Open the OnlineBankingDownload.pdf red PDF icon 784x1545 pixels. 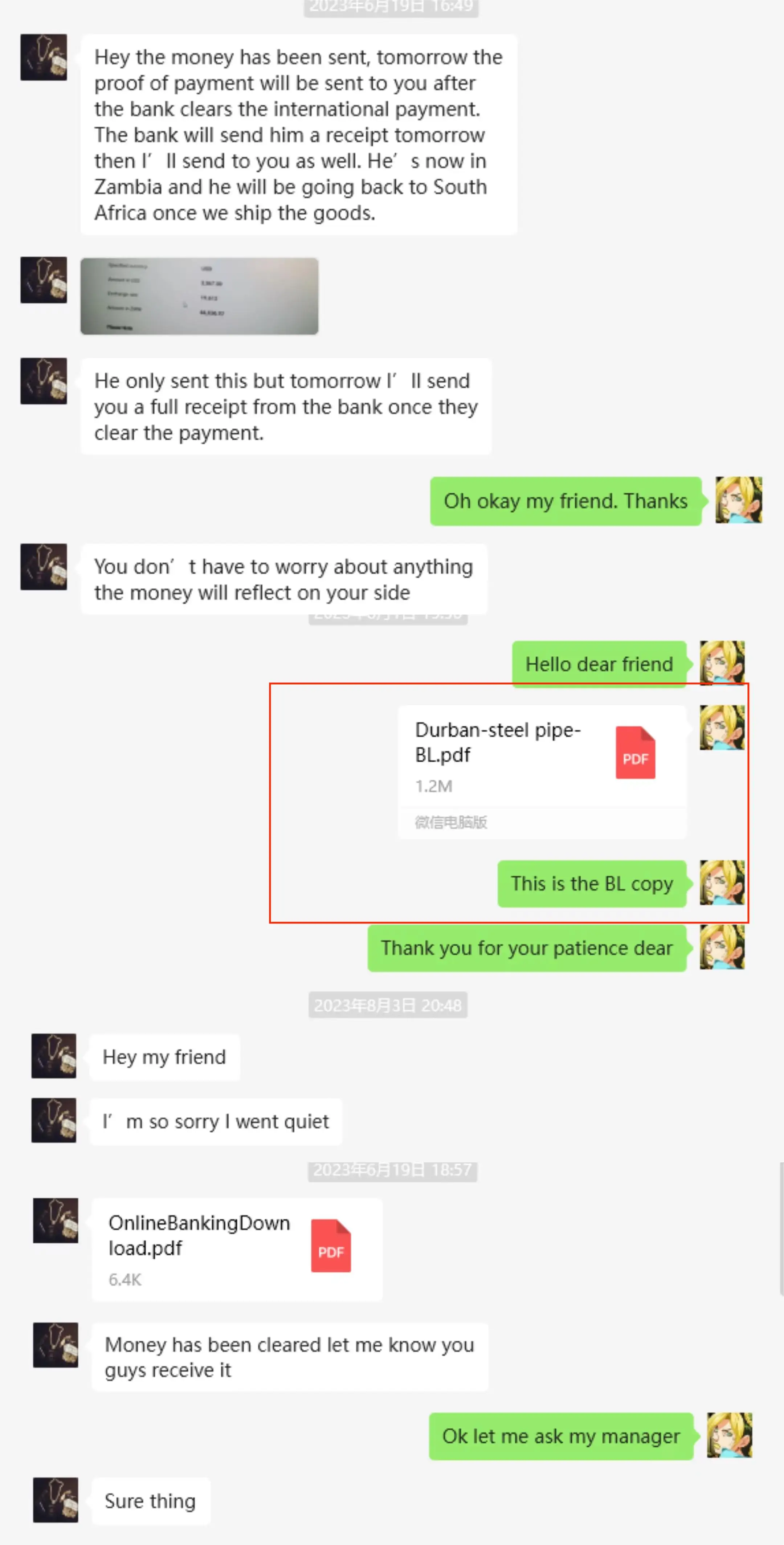(331, 1246)
